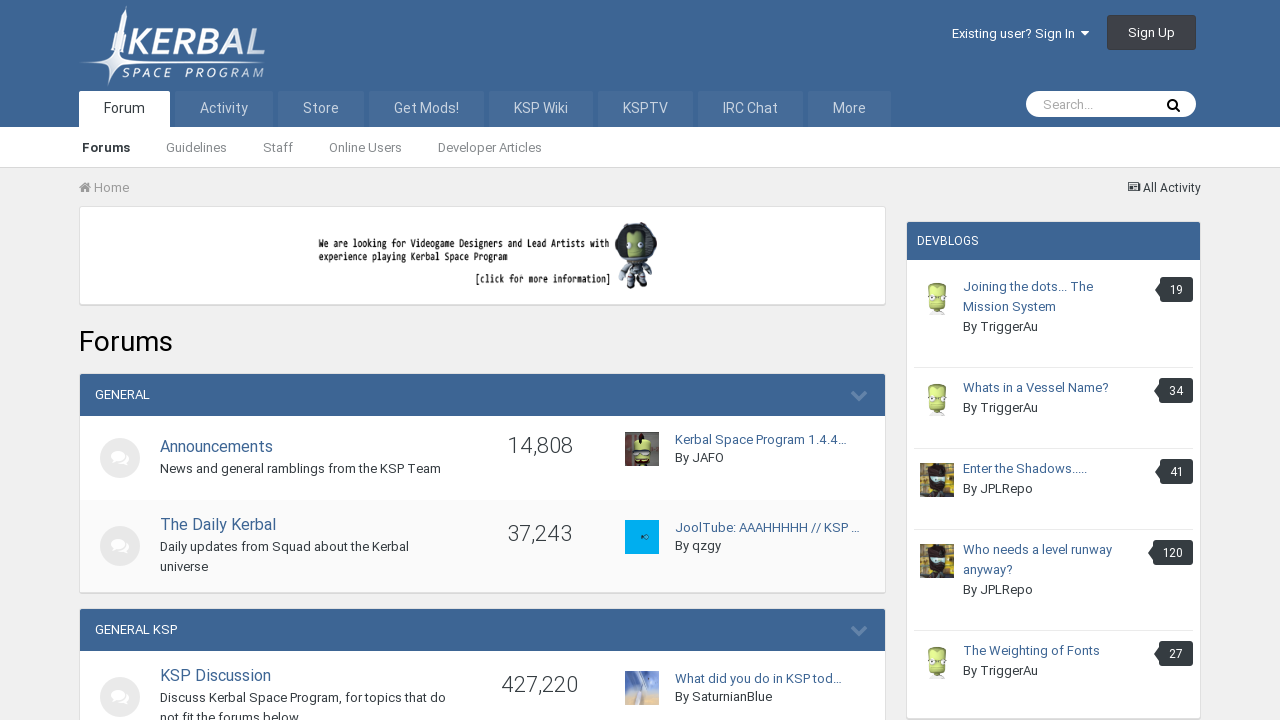This screenshot has width=1280, height=720.
Task: Click TriggerAu avatar beside Whats in a Vessel Name
Action: coord(937,400)
